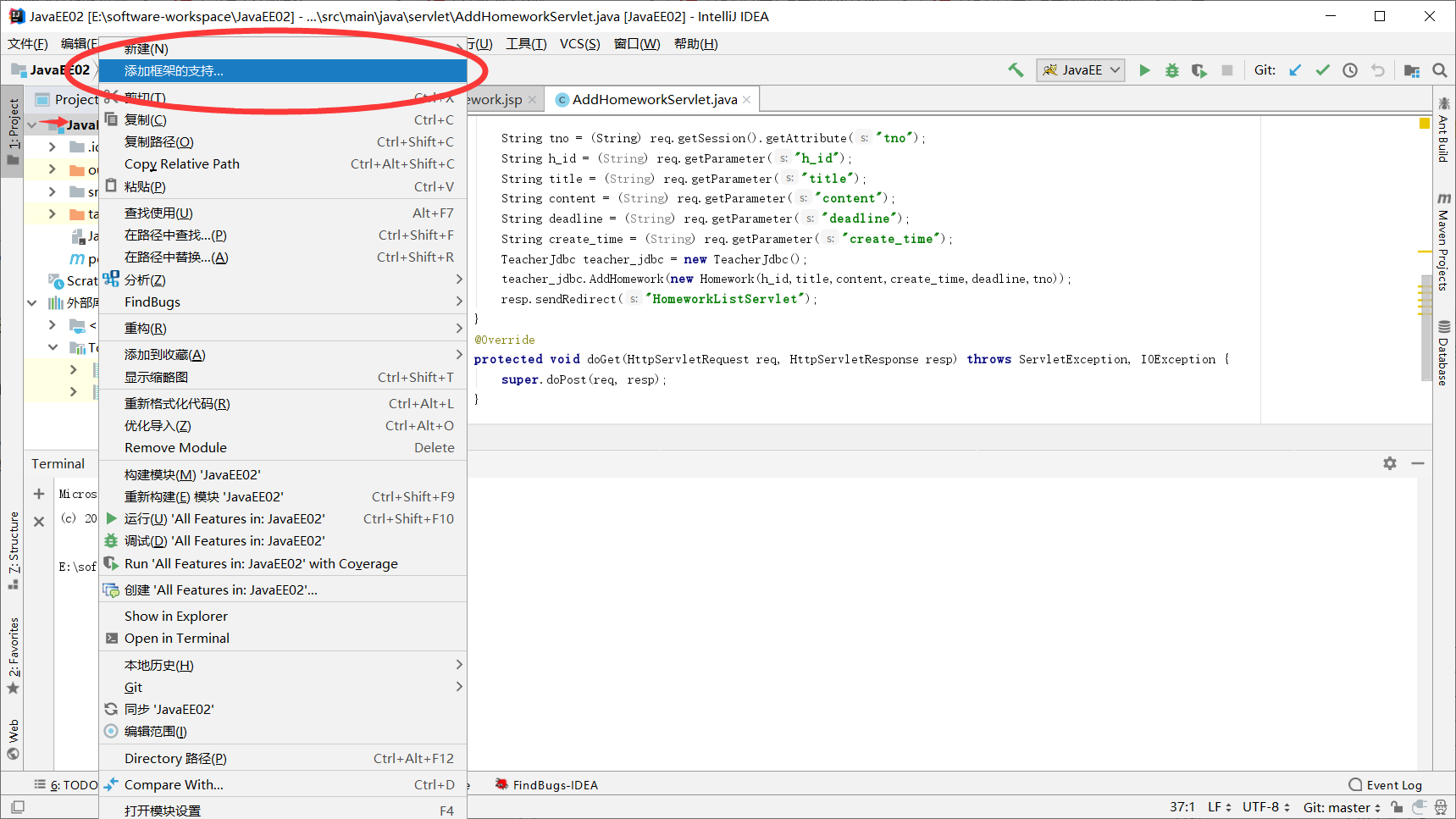Open the Z: Structure tool window
The height and width of the screenshot is (819, 1456).
pos(13,551)
